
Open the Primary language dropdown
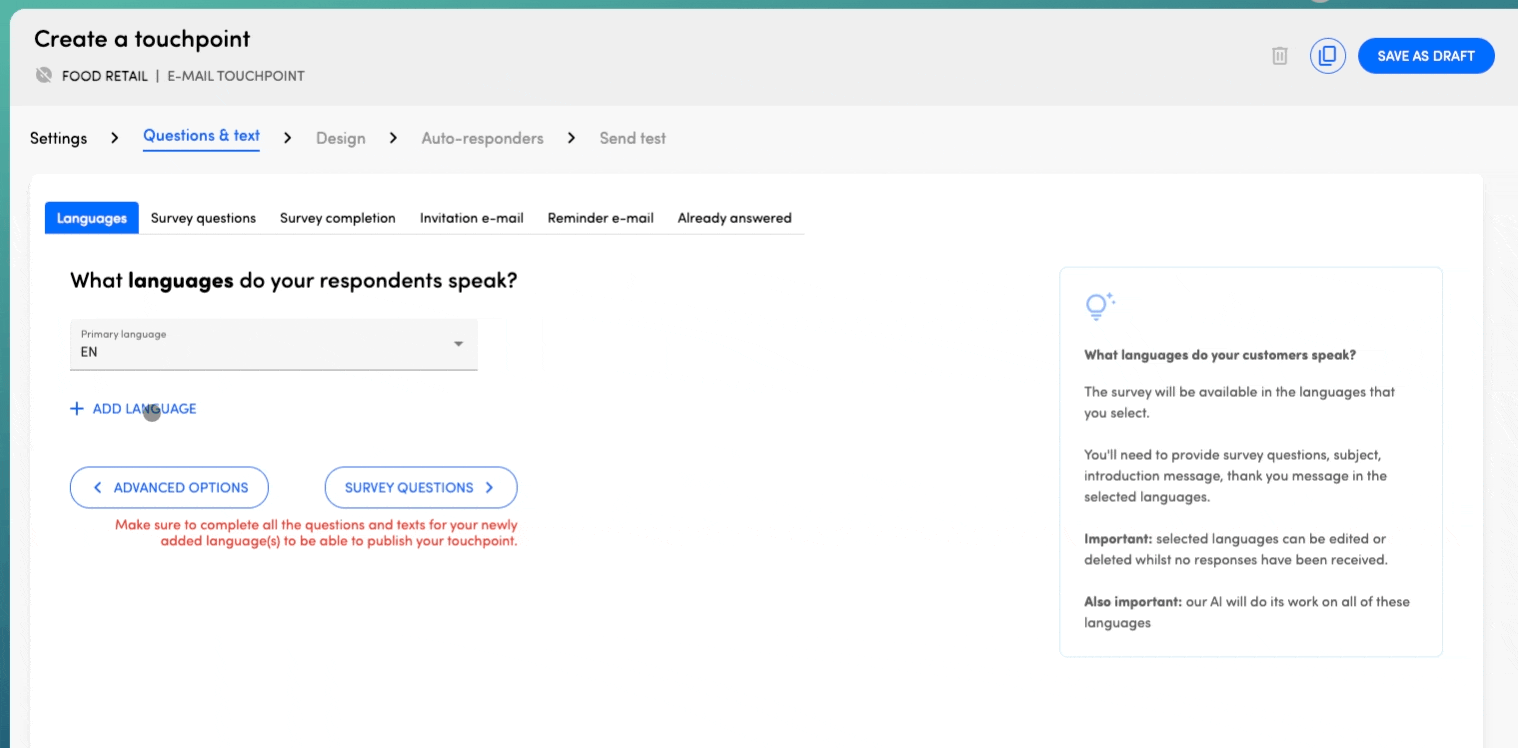pos(260,345)
